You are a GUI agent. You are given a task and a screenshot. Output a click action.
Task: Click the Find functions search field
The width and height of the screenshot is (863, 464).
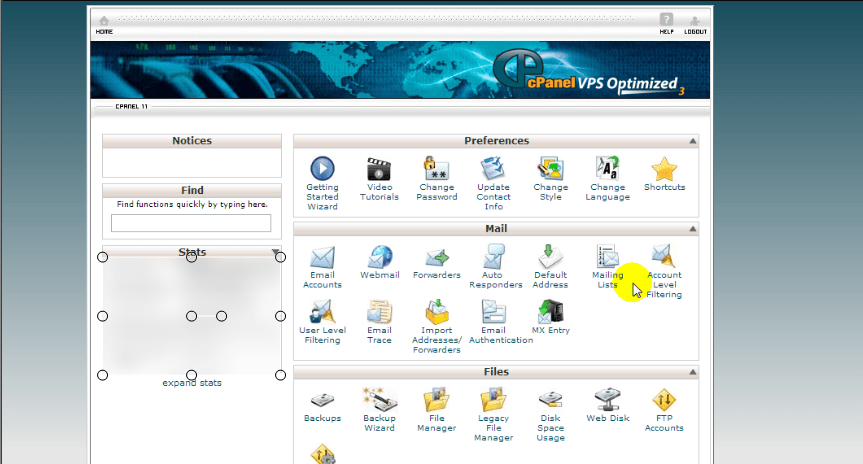coord(191,223)
